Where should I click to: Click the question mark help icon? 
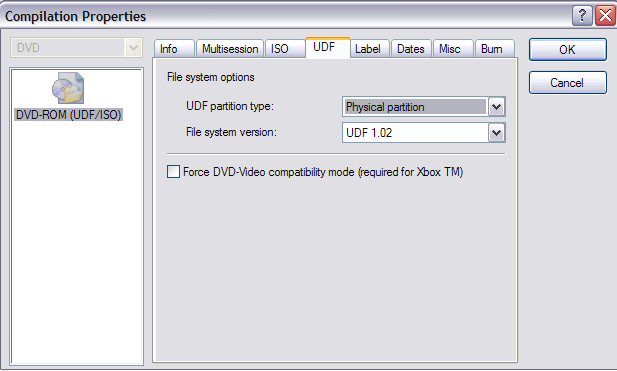pos(582,16)
